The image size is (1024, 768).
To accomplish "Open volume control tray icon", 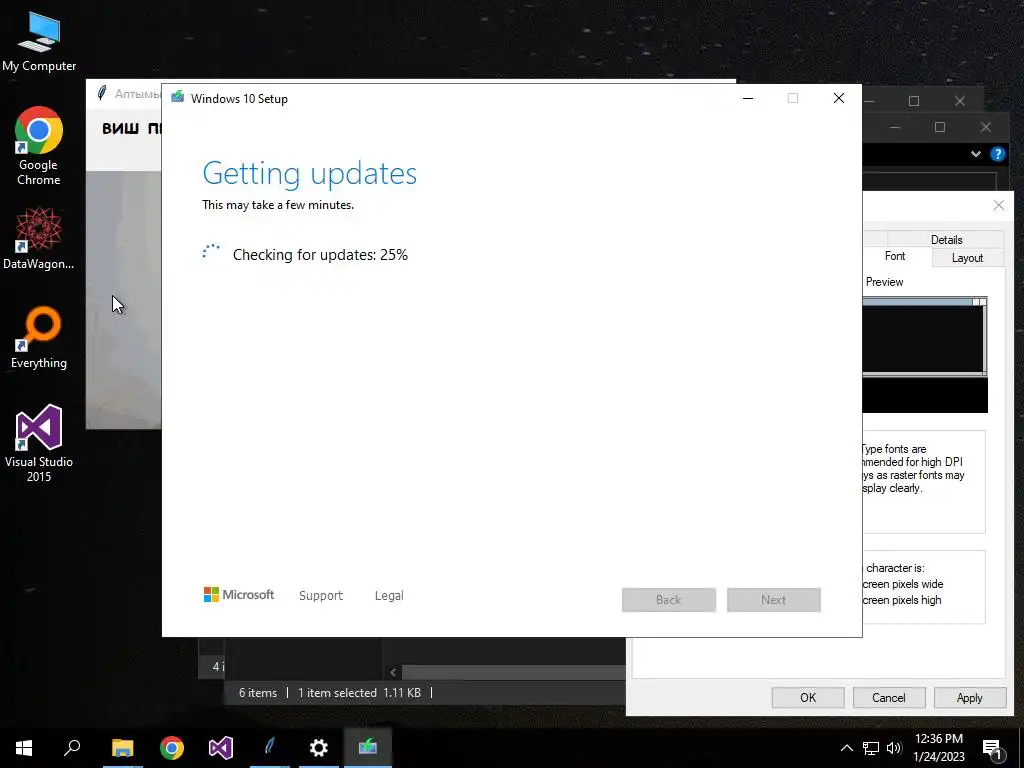I will 894,748.
